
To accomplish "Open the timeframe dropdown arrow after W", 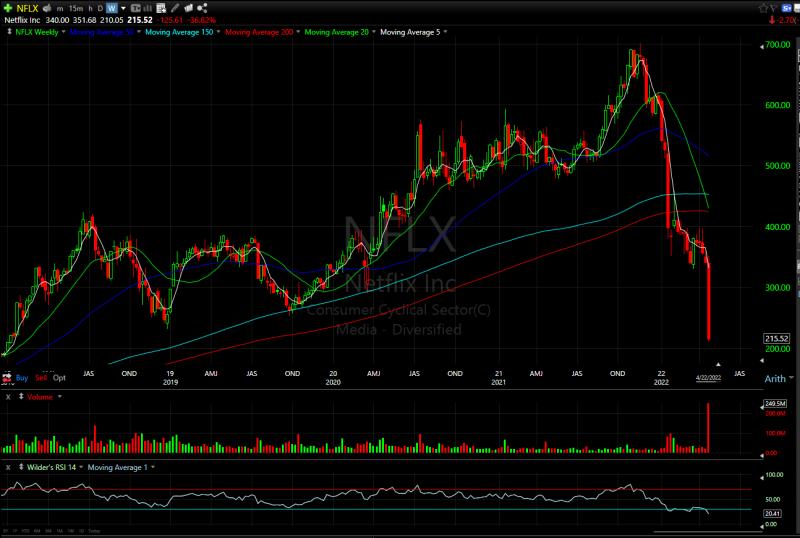I will [x=123, y=8].
